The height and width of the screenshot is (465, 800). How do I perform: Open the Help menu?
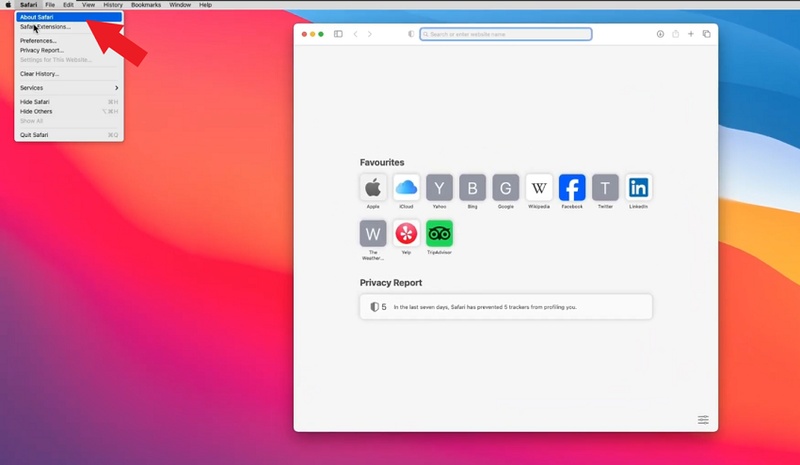206,5
